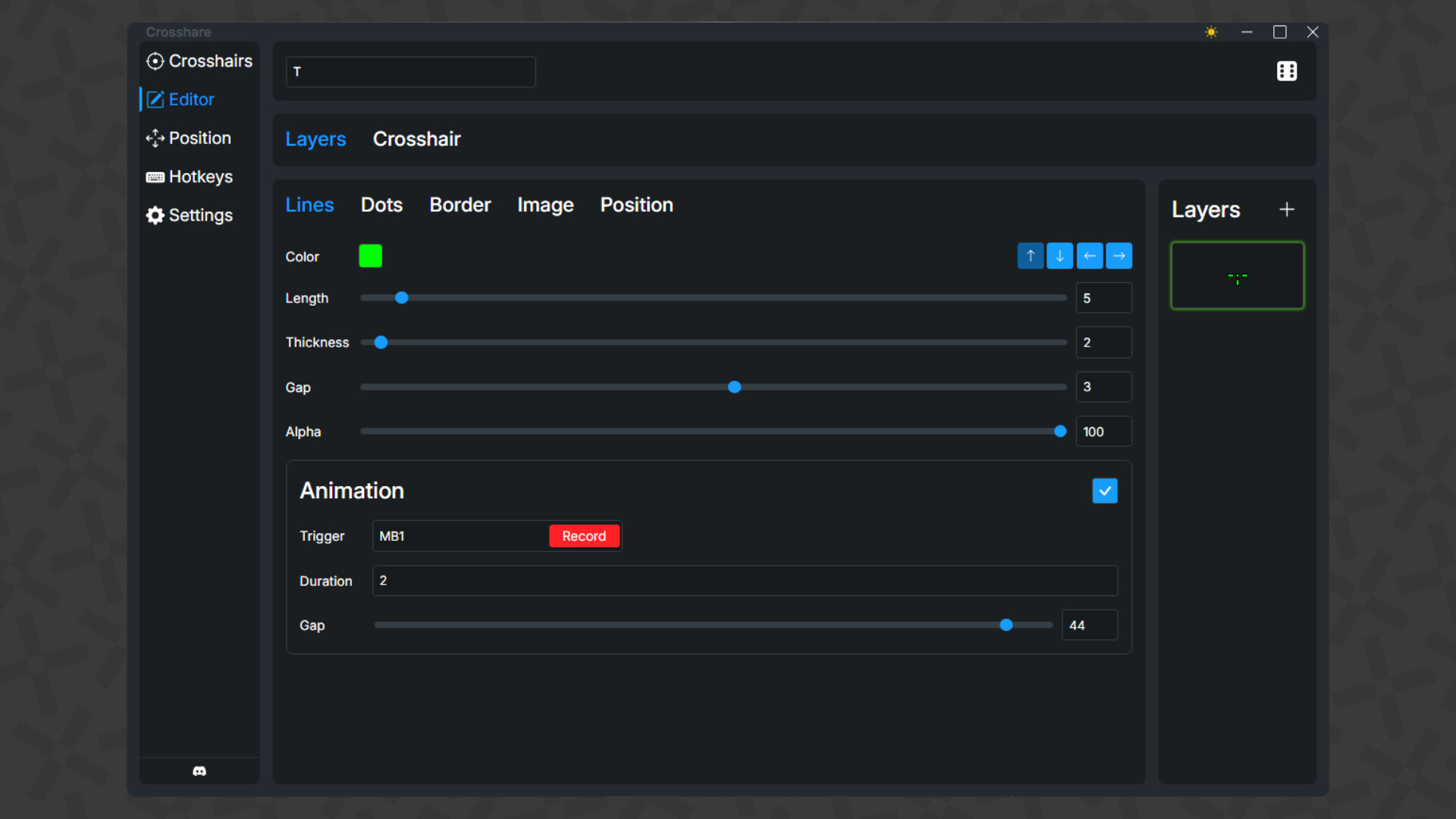1456x819 pixels.
Task: Open the Border settings
Action: pyautogui.click(x=460, y=205)
